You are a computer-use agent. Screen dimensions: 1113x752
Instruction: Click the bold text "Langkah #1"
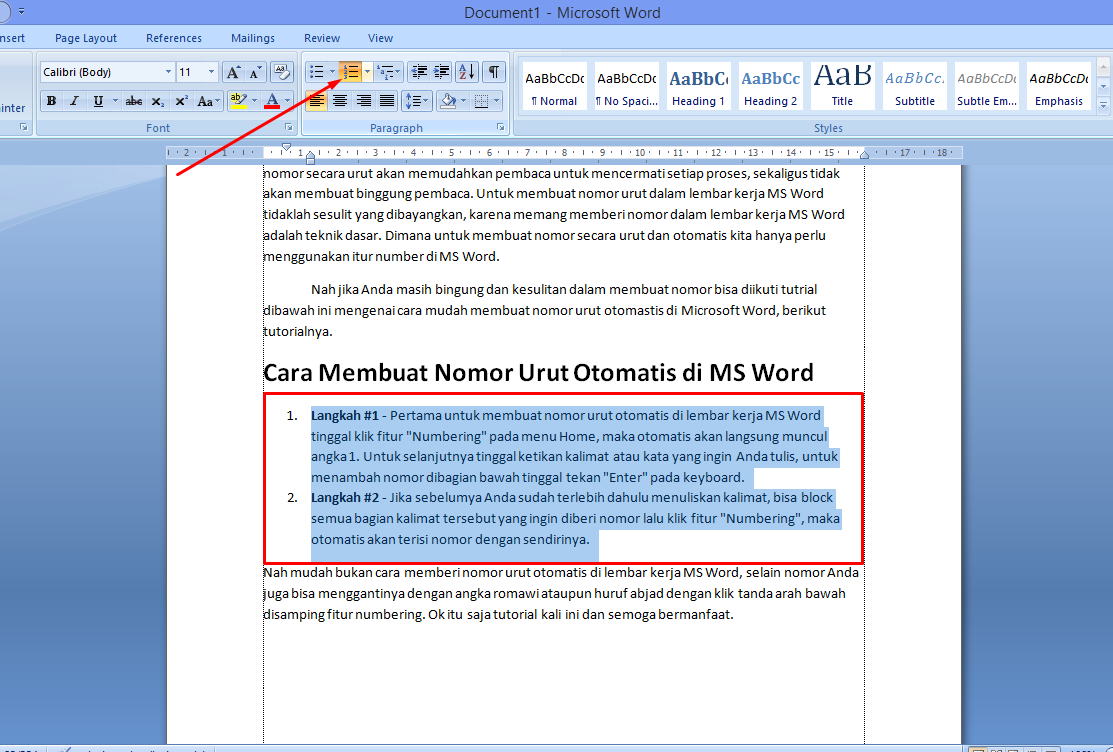click(x=344, y=415)
